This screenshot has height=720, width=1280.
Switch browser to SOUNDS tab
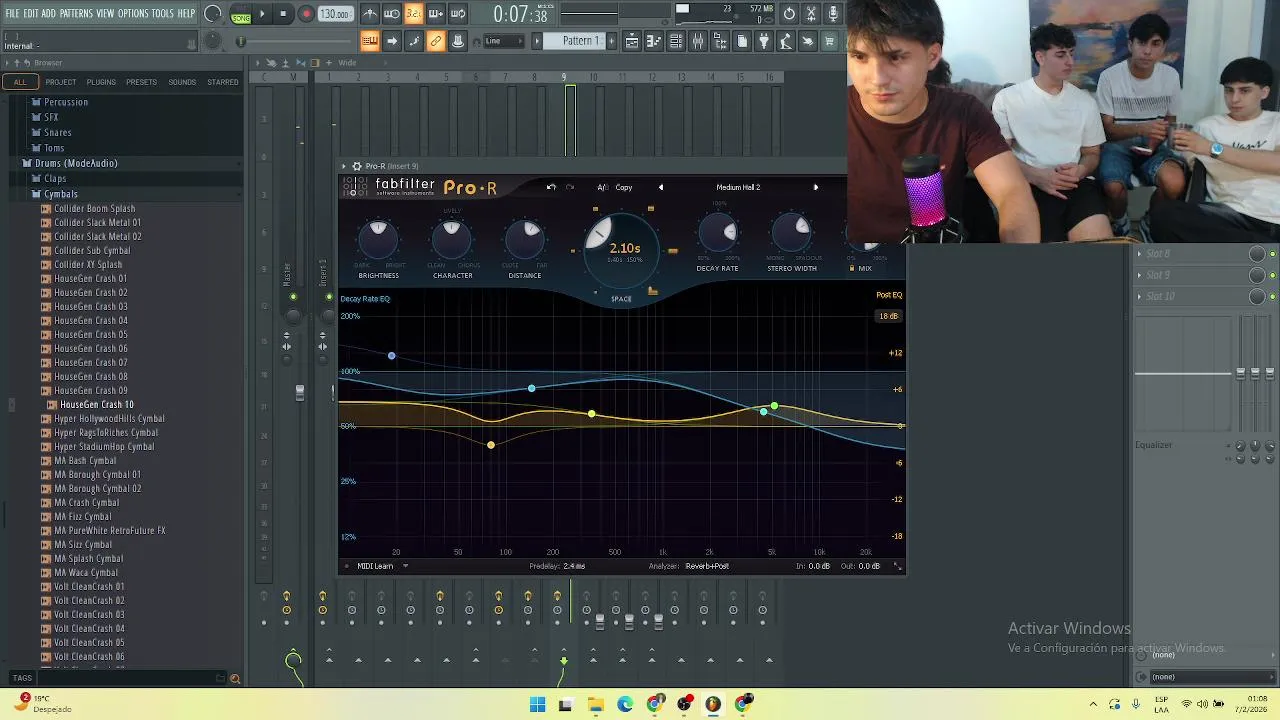pyautogui.click(x=182, y=82)
